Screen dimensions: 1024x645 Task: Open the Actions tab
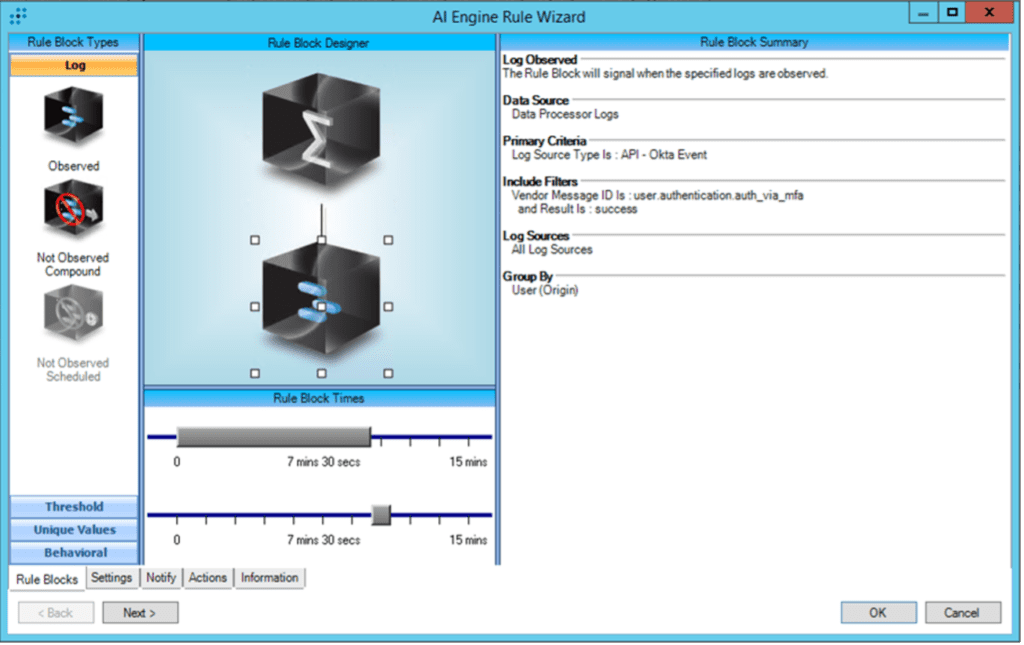pos(208,578)
